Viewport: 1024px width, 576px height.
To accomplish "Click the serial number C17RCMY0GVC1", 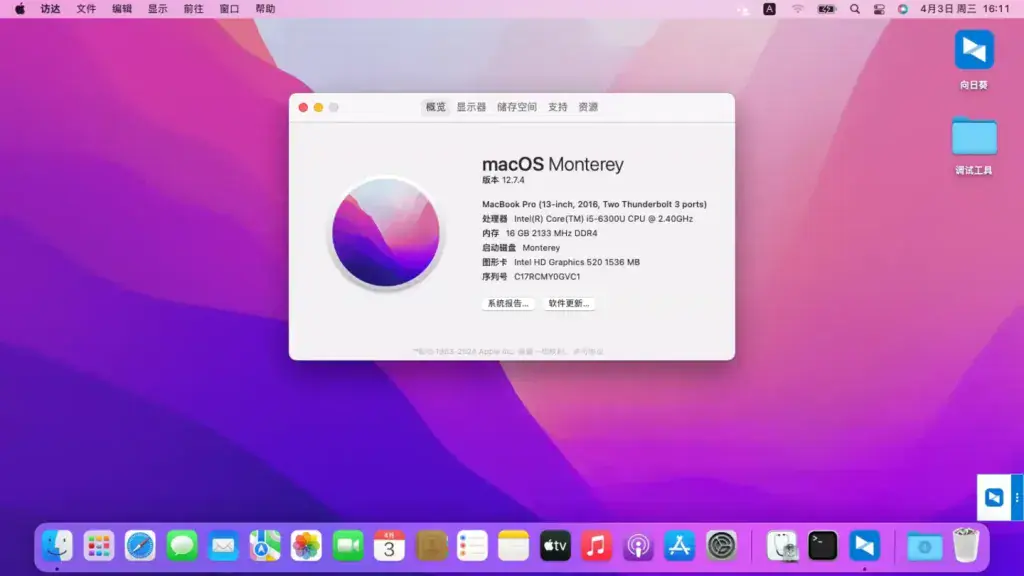I will tap(547, 277).
